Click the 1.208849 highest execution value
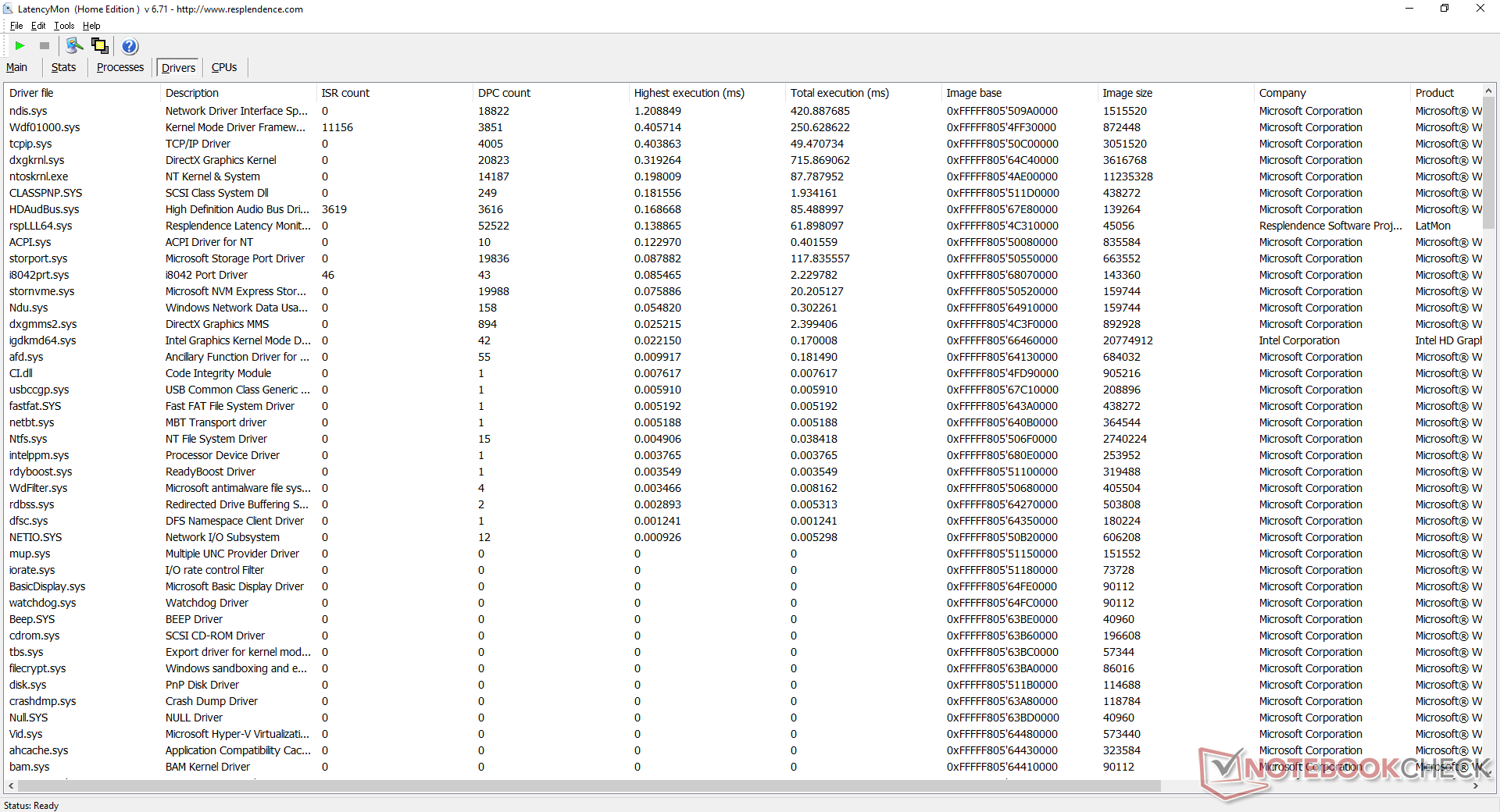1500x812 pixels. point(657,111)
